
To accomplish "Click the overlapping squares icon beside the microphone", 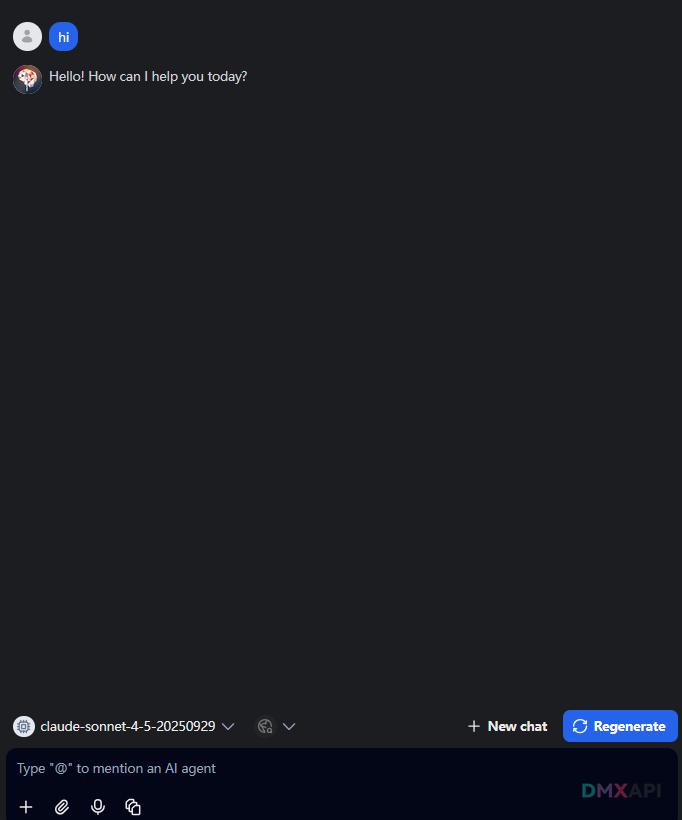I will pyautogui.click(x=133, y=807).
